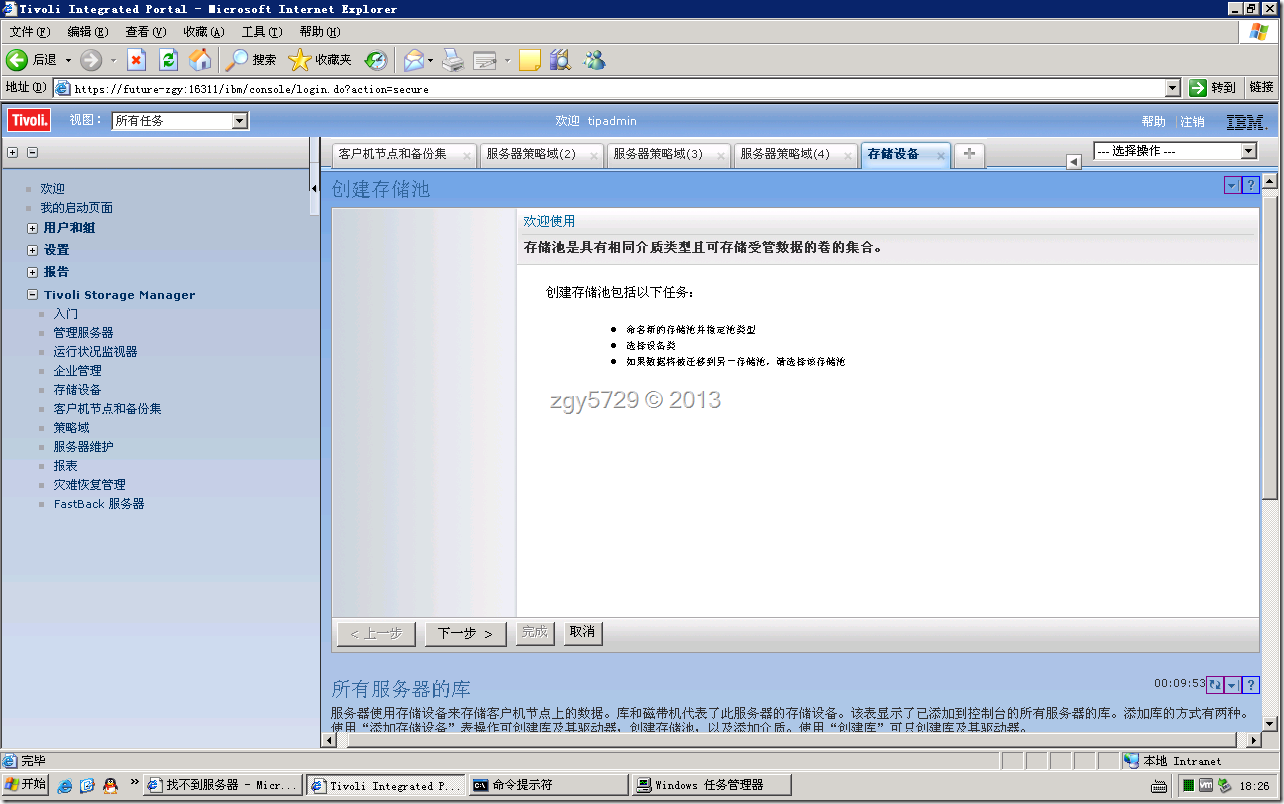
Task: Click the IE Back arrow icon
Action: pyautogui.click(x=17, y=60)
